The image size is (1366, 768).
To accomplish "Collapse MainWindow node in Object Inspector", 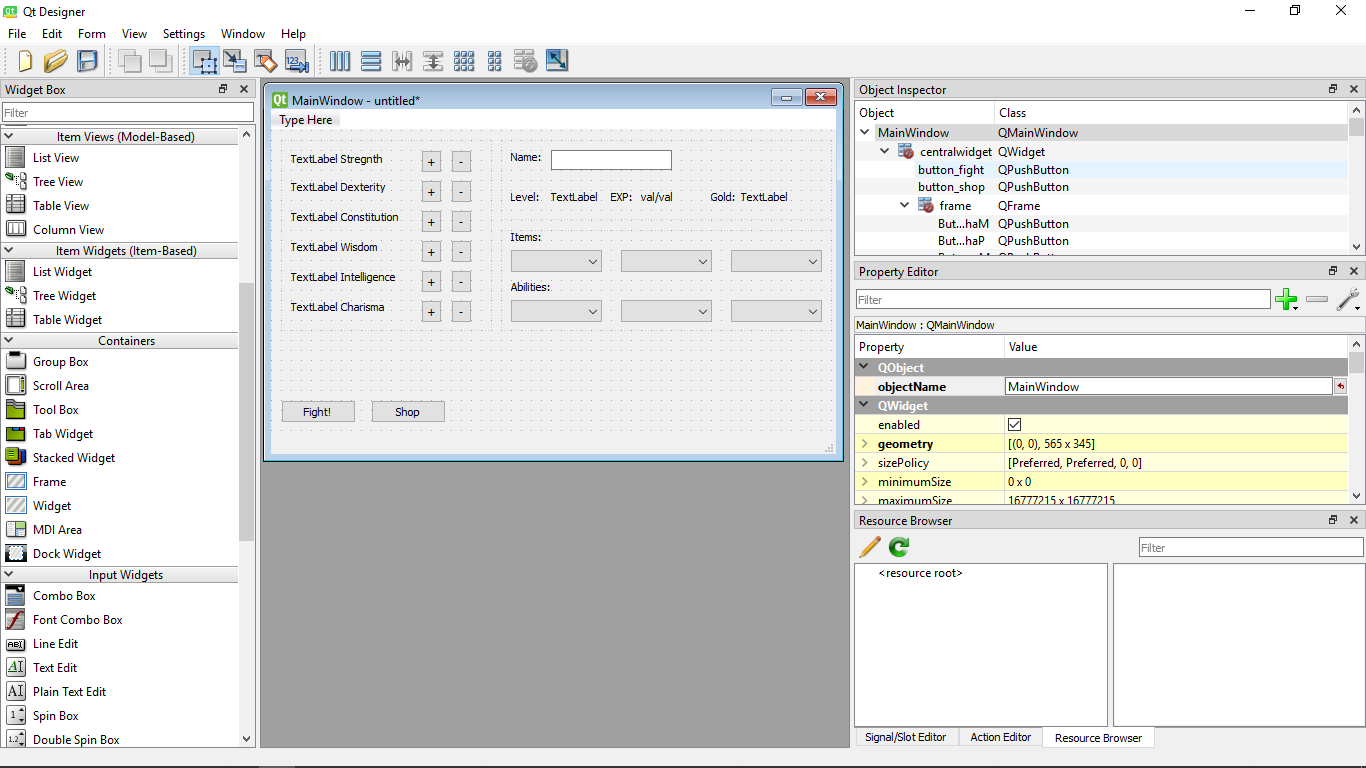I will point(865,132).
